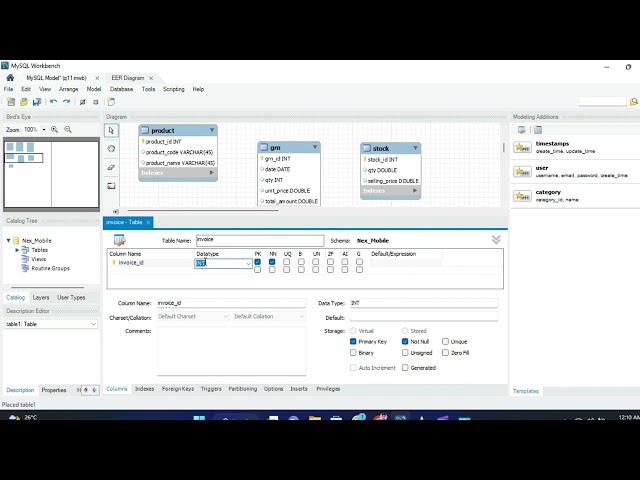Collapse the grn table arrow
640x480 pixels.
(x=315, y=147)
